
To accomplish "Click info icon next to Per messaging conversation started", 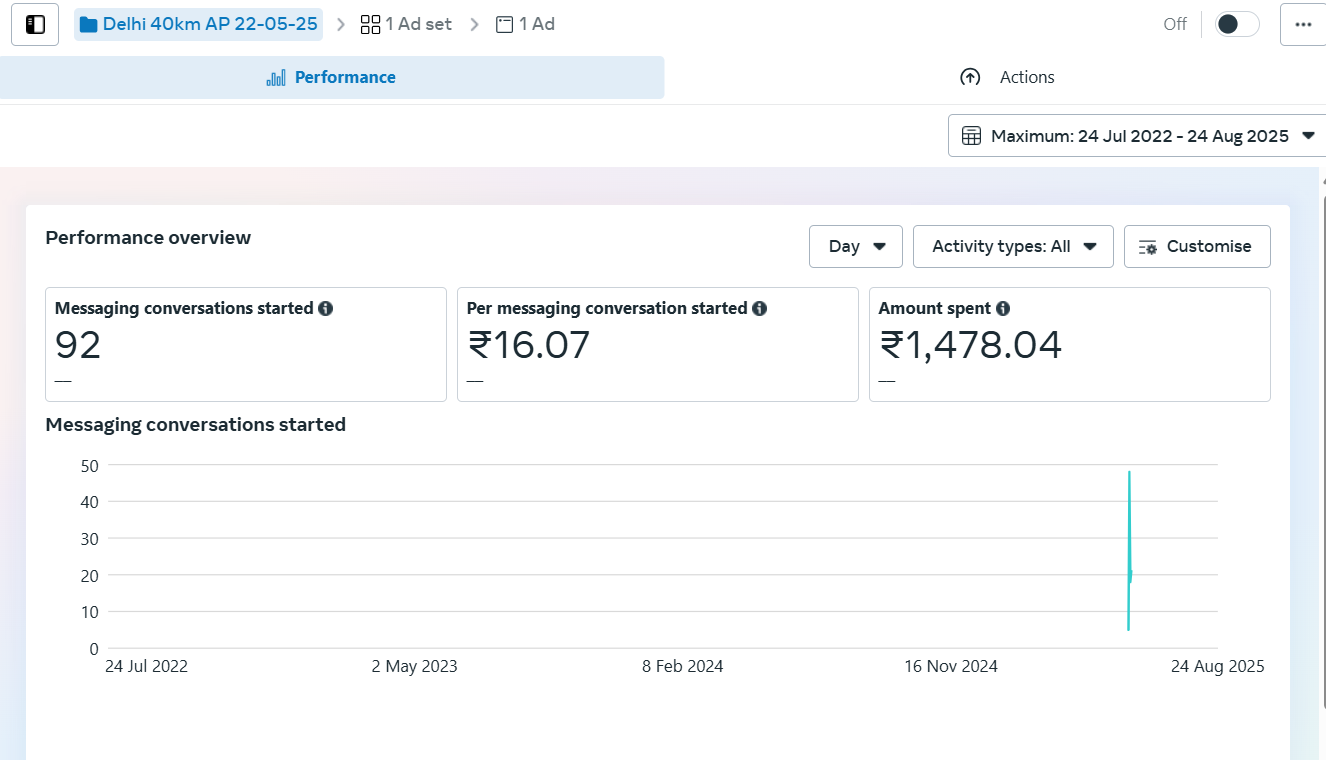I will (x=759, y=308).
